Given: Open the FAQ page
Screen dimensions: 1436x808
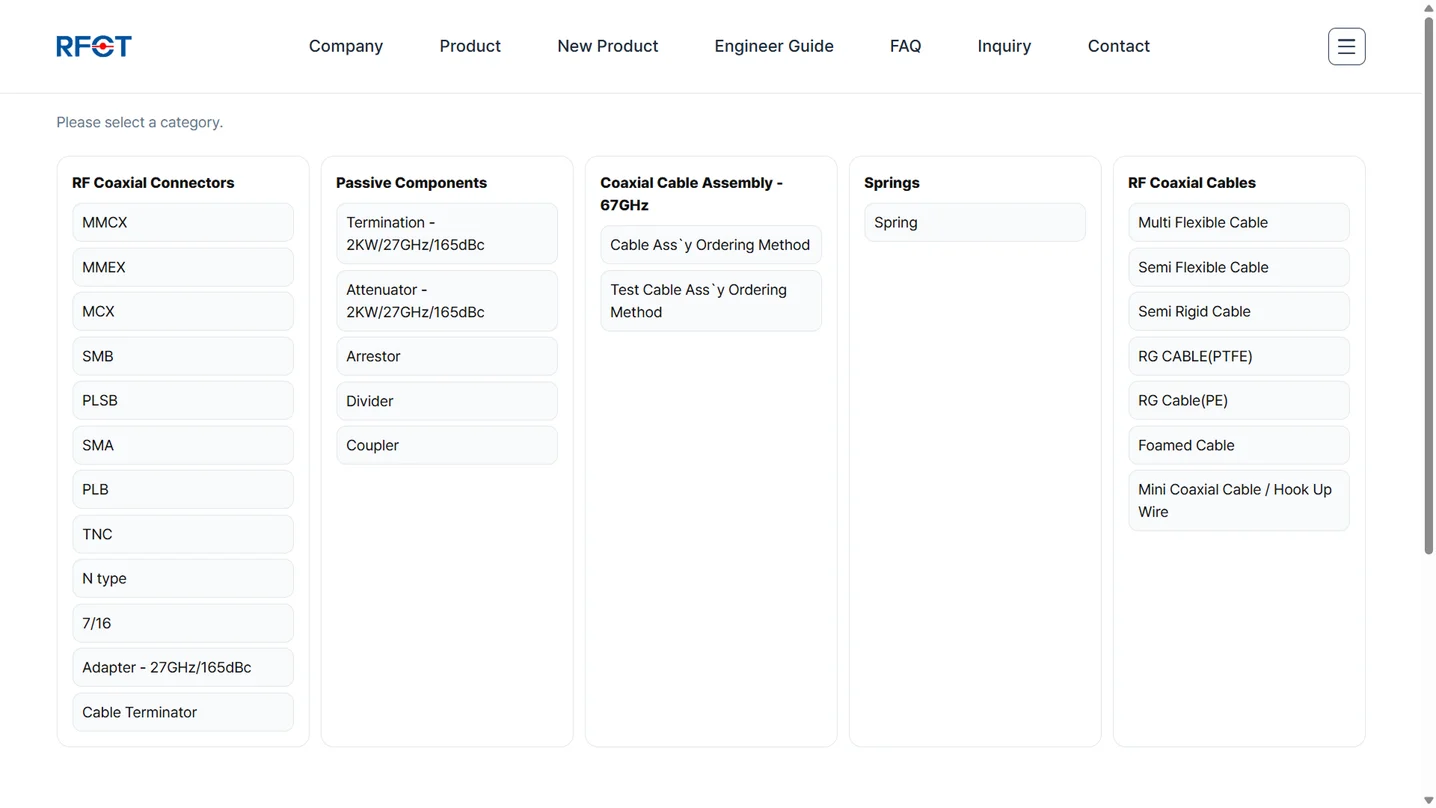Looking at the screenshot, I should tap(905, 46).
